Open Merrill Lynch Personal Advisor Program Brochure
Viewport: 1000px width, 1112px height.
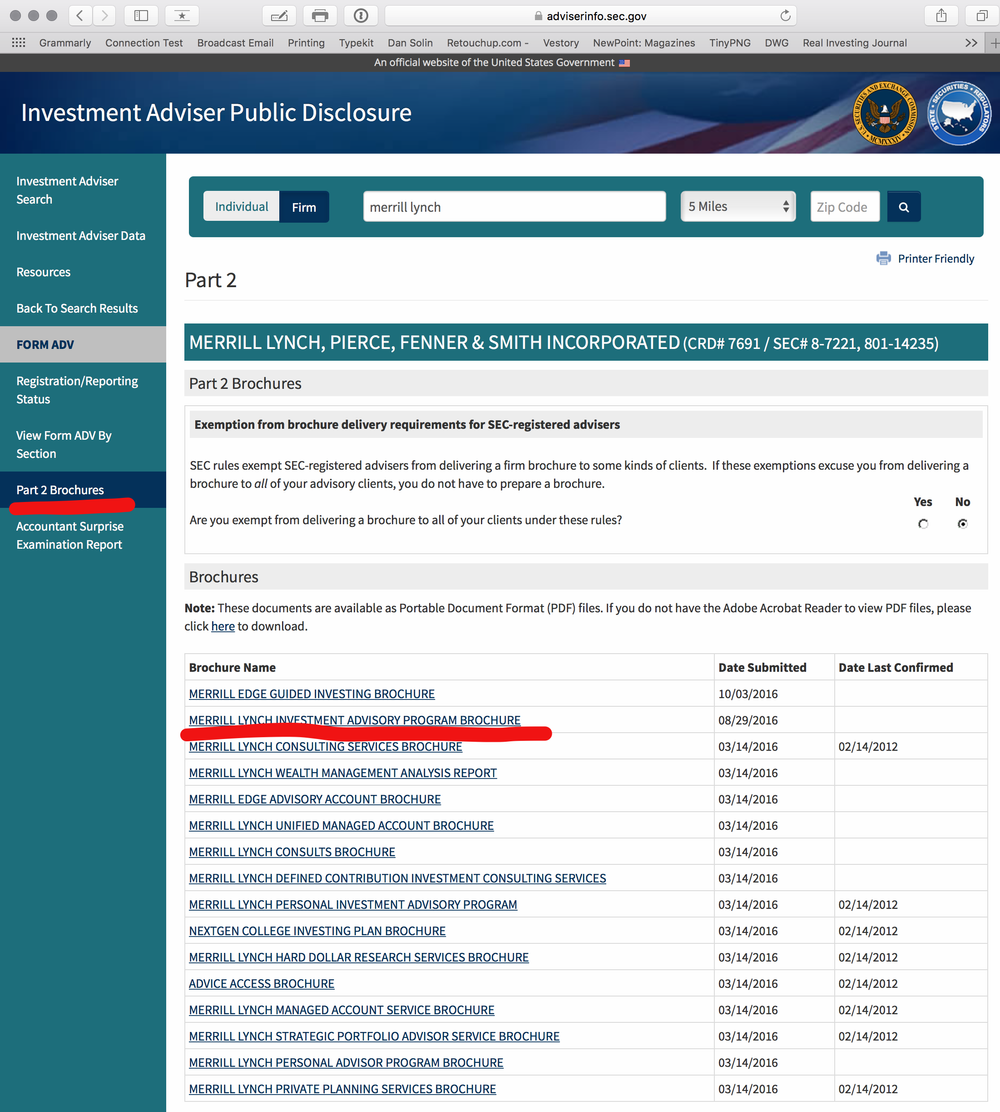pos(346,1062)
